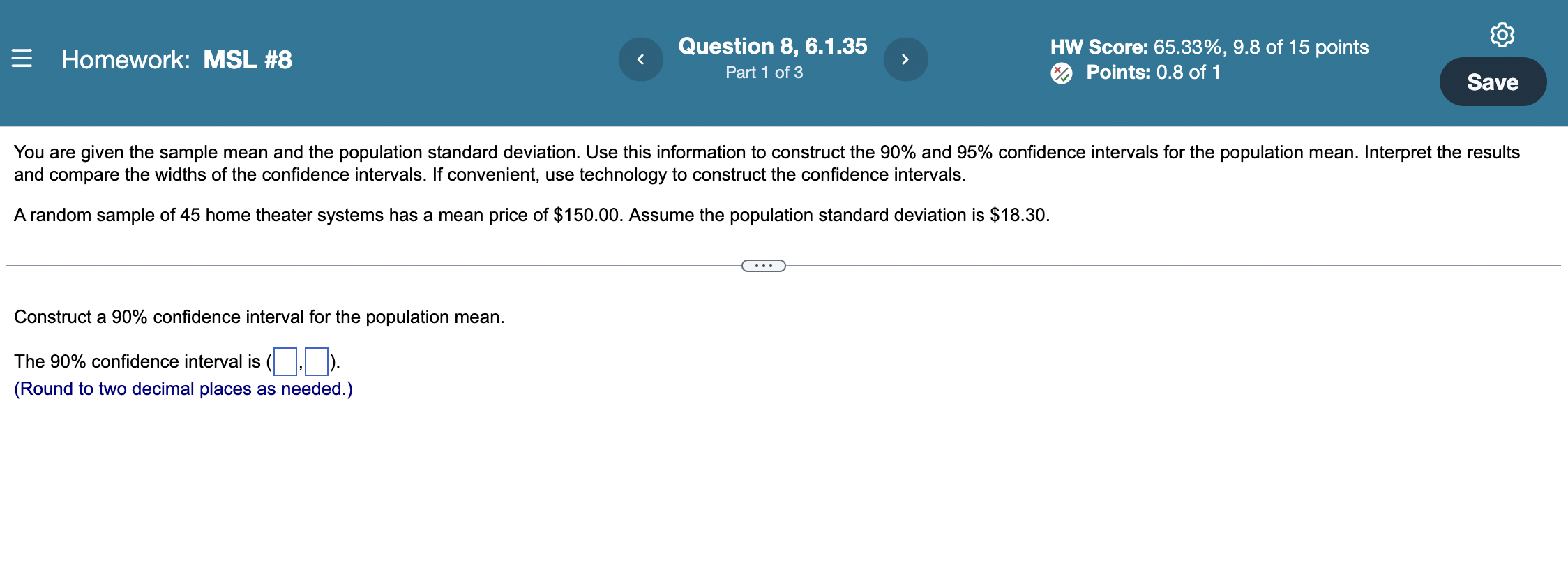Click the first confidence interval answer box
The image size is (1568, 586).
click(285, 363)
